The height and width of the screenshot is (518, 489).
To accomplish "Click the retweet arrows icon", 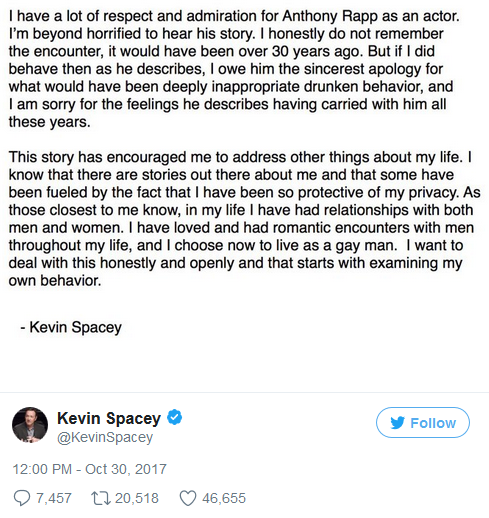I will point(101,498).
